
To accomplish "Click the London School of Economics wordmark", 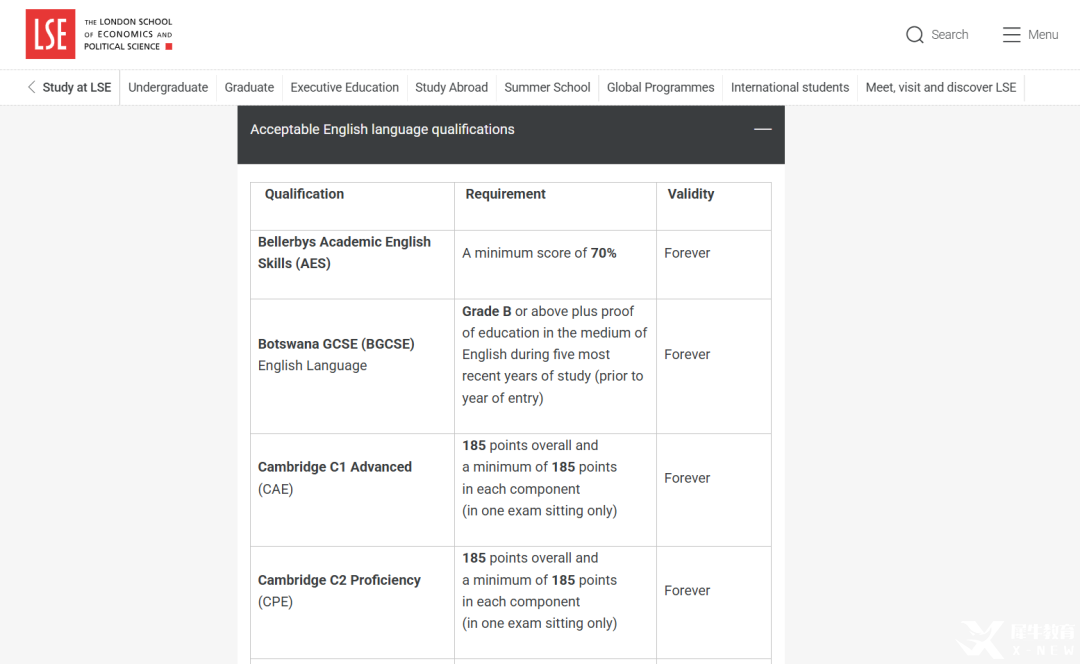I will (128, 34).
